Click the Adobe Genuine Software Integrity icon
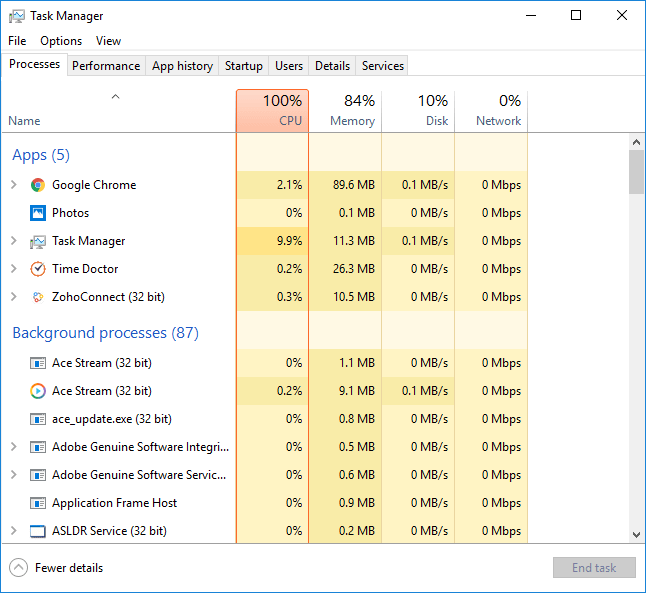Image resolution: width=646 pixels, height=593 pixels. click(38, 447)
